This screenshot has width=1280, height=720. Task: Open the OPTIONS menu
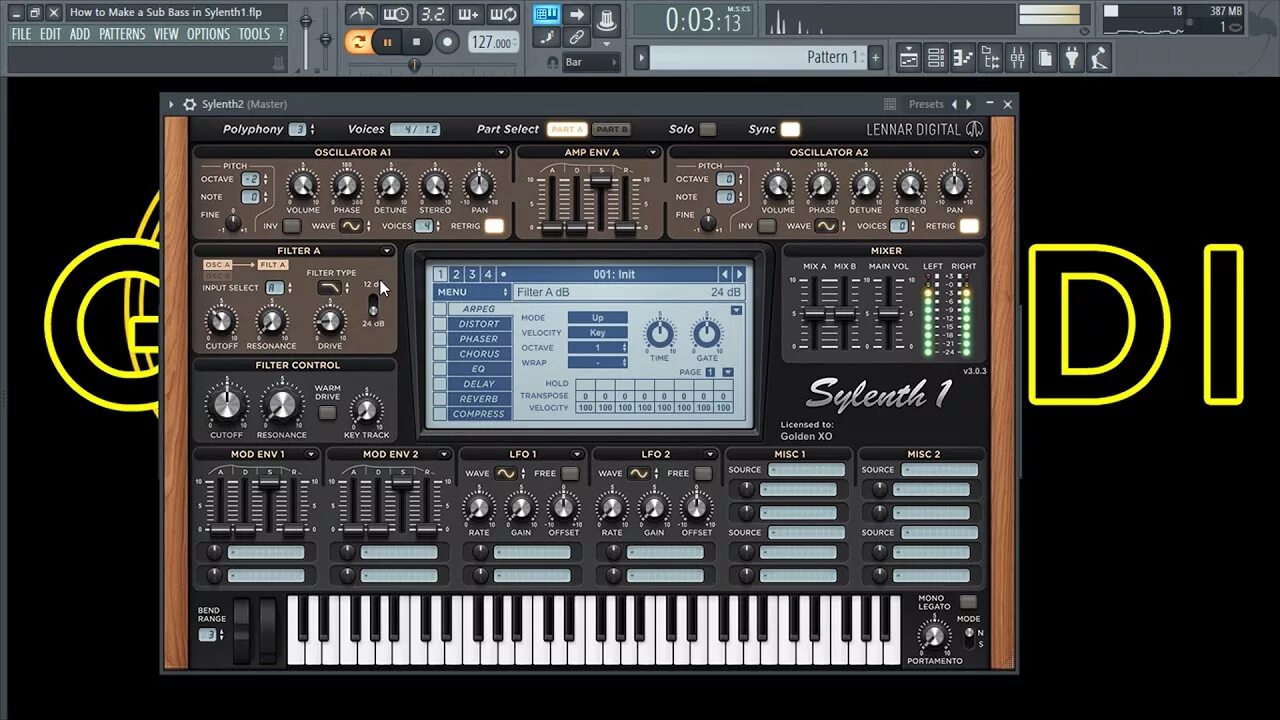(x=209, y=34)
